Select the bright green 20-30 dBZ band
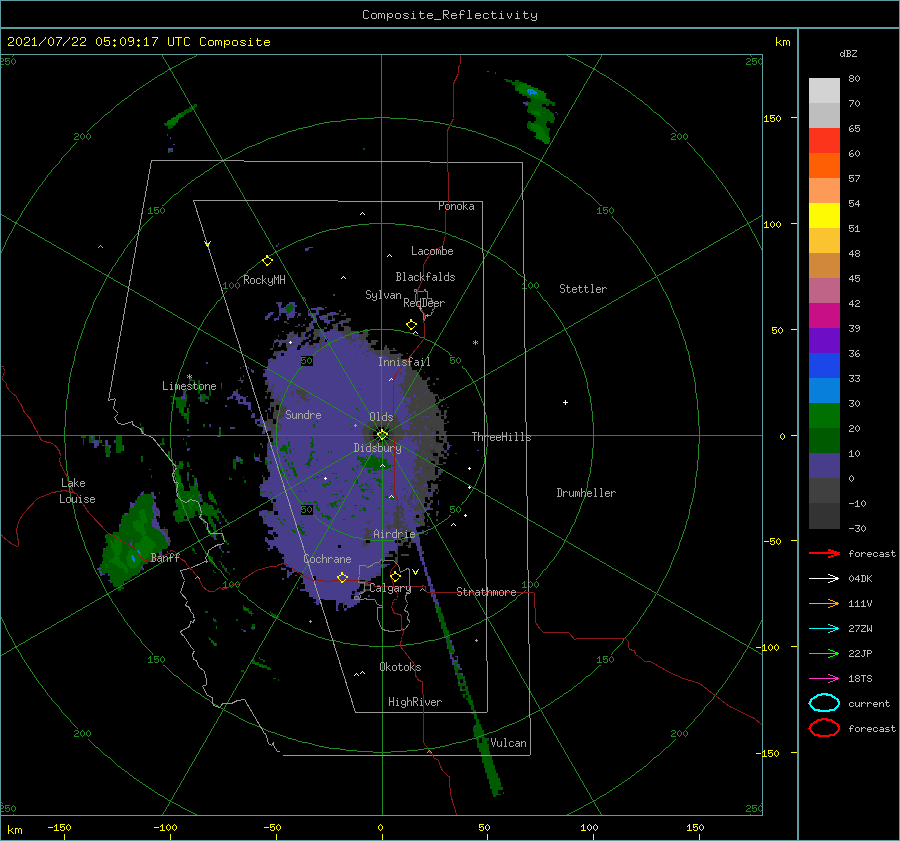This screenshot has width=900, height=841. click(x=824, y=416)
